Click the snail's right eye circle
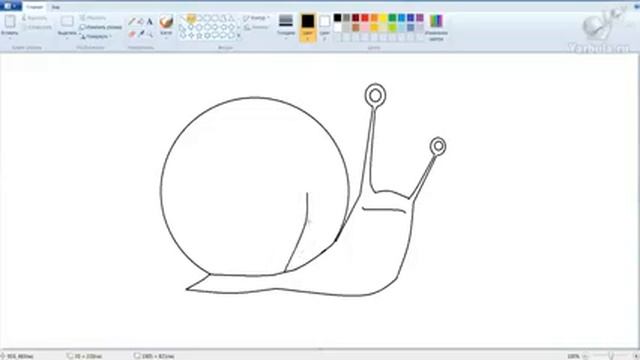Screen dimensions: 640x360 coord(438,146)
